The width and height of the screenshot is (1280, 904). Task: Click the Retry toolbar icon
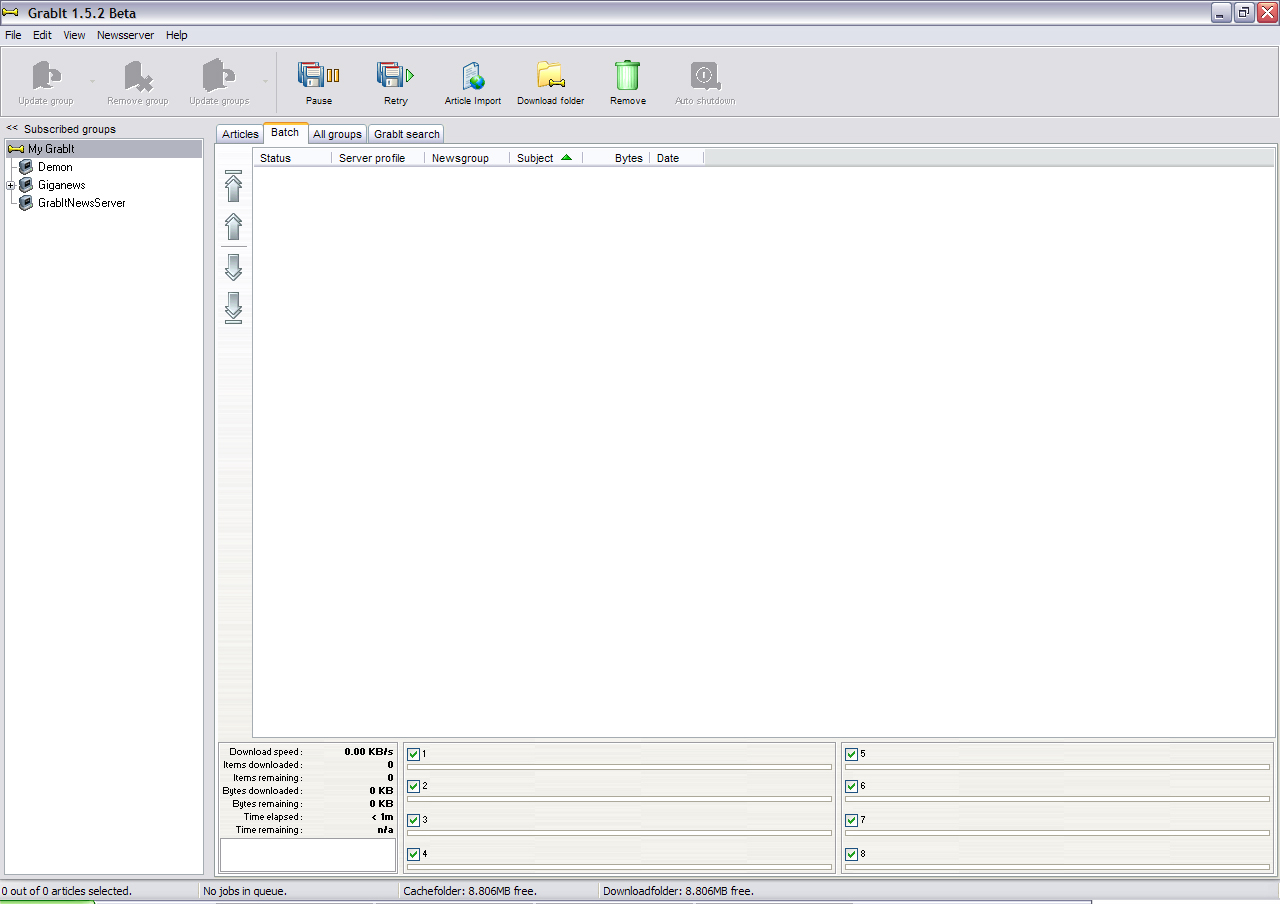[396, 77]
